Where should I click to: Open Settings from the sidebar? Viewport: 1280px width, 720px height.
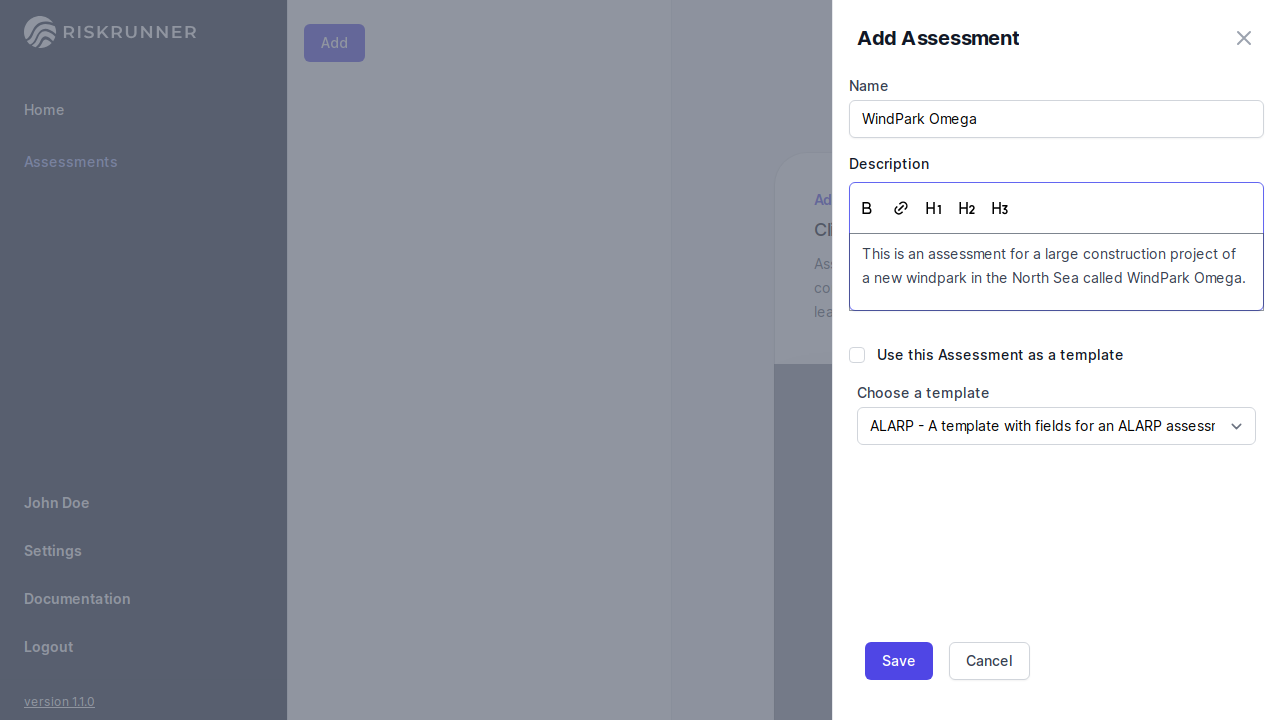(x=53, y=551)
